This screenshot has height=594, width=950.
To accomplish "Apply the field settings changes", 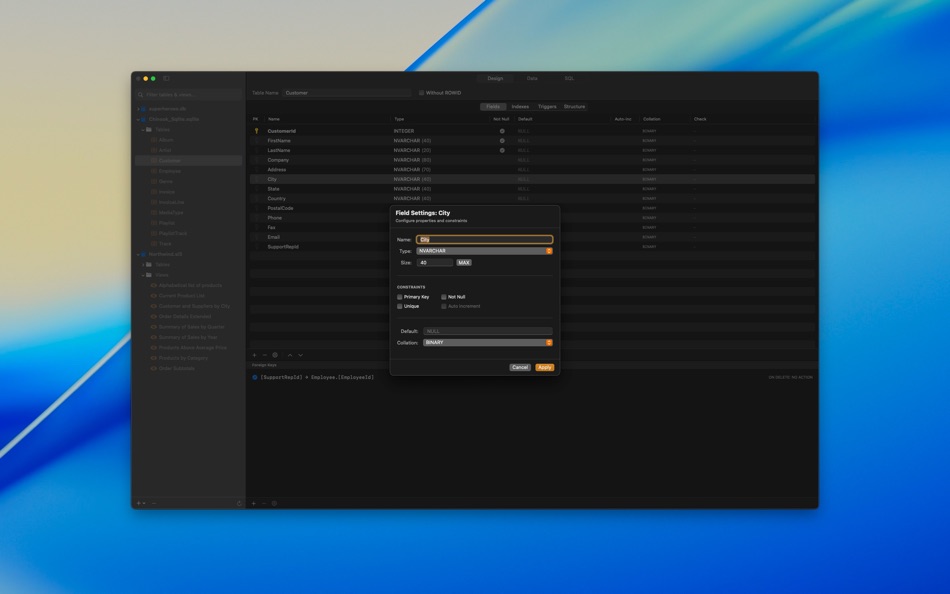I will (x=545, y=367).
